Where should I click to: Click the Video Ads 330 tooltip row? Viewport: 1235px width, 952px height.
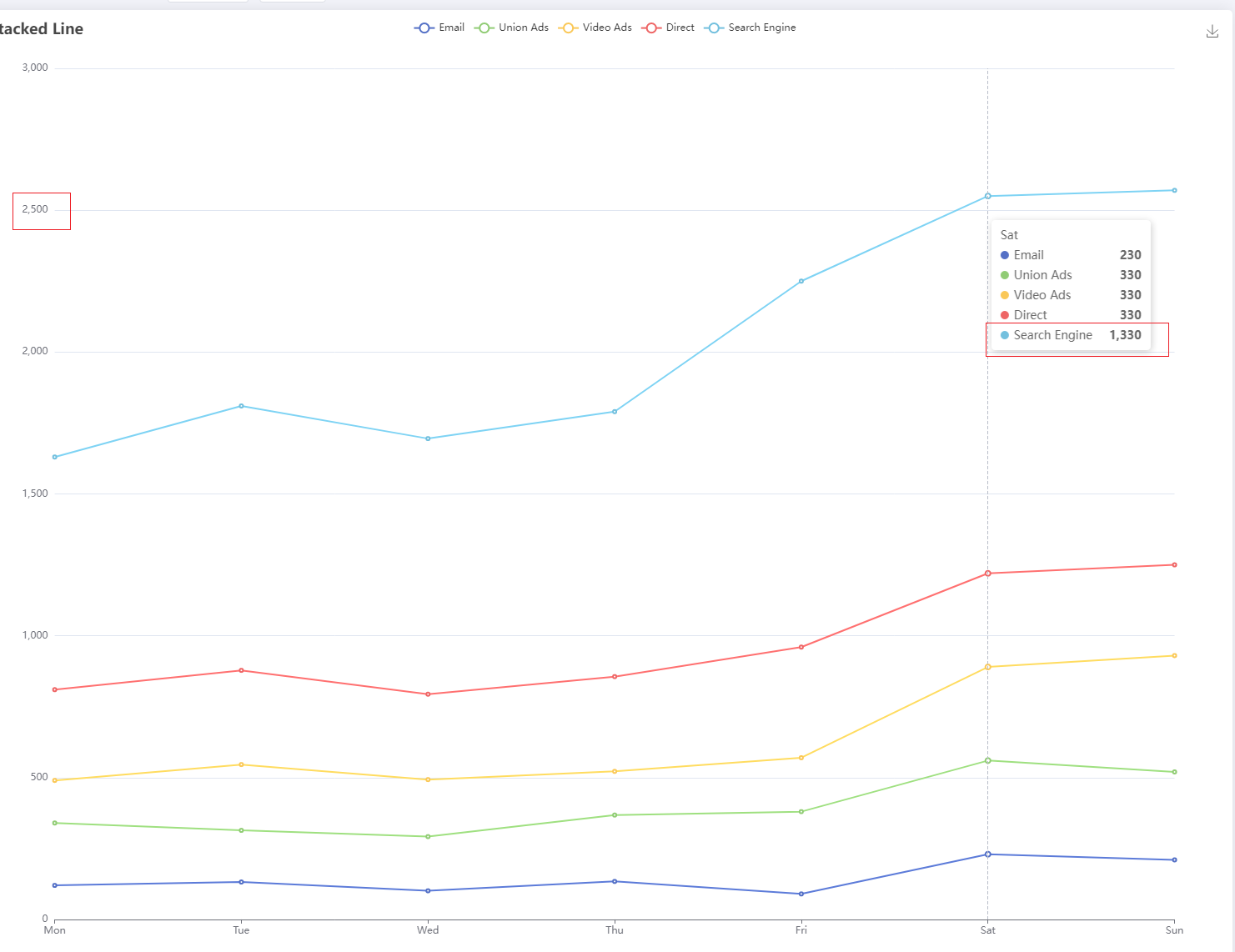tap(1071, 295)
